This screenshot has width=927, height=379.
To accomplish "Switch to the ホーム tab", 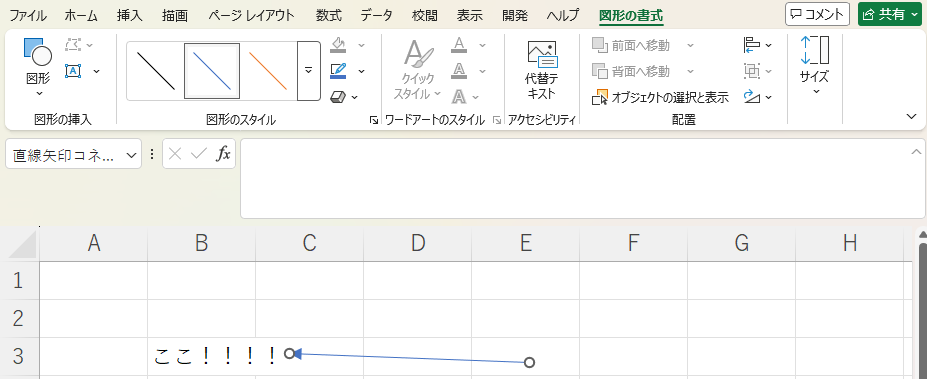I will pyautogui.click(x=81, y=15).
